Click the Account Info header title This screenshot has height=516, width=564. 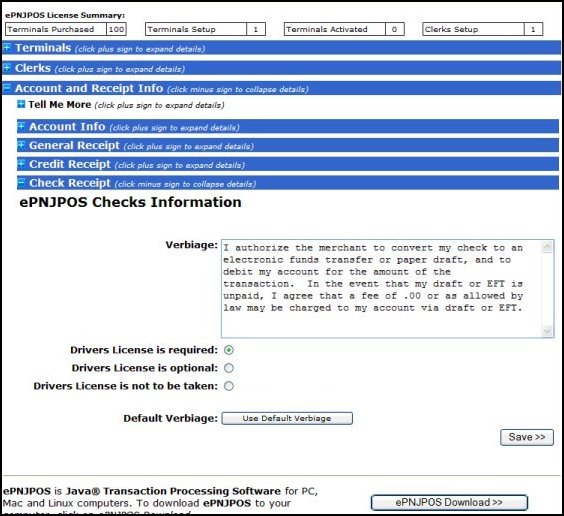point(67,127)
